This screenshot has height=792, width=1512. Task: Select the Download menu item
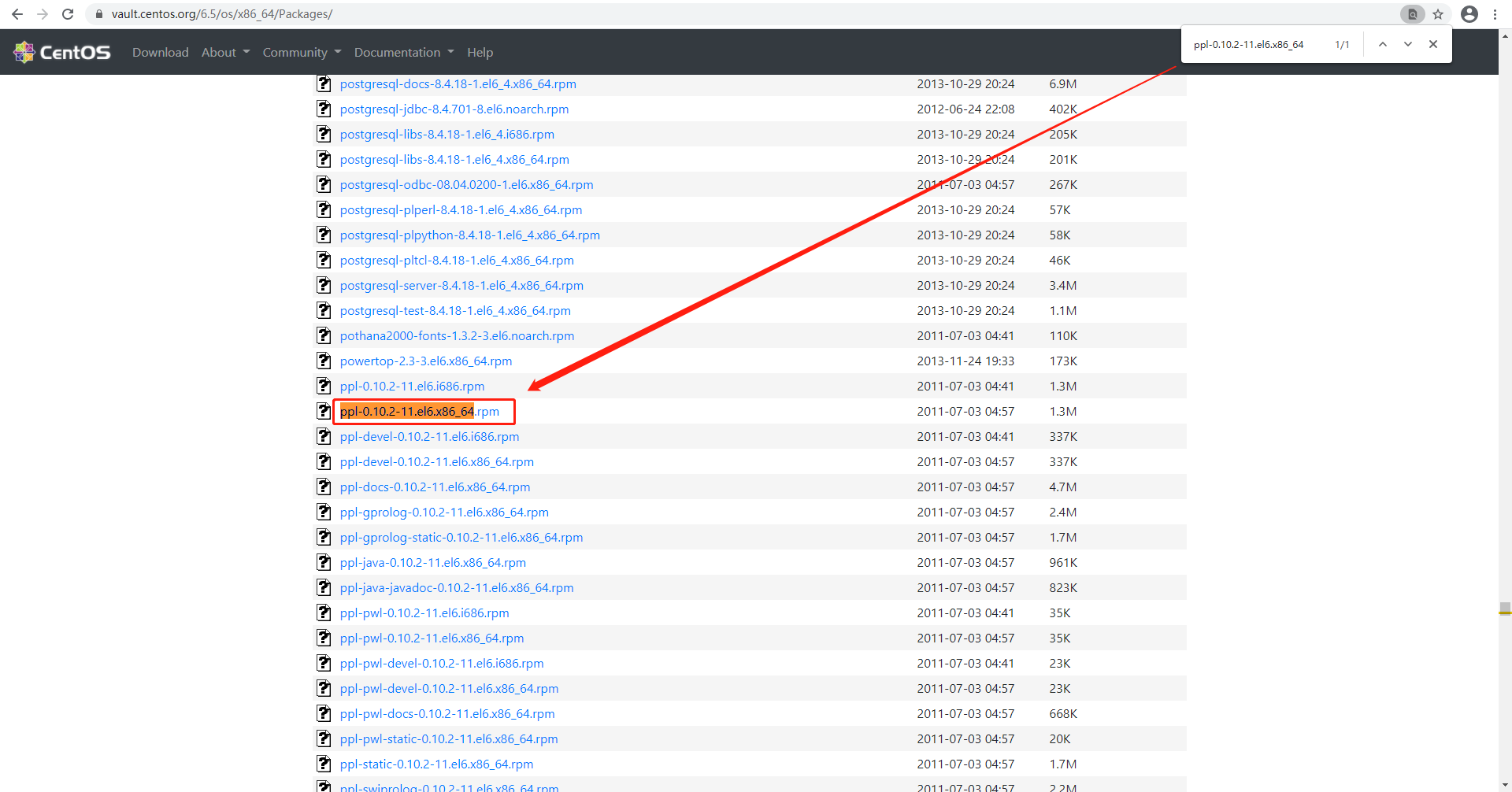point(160,52)
